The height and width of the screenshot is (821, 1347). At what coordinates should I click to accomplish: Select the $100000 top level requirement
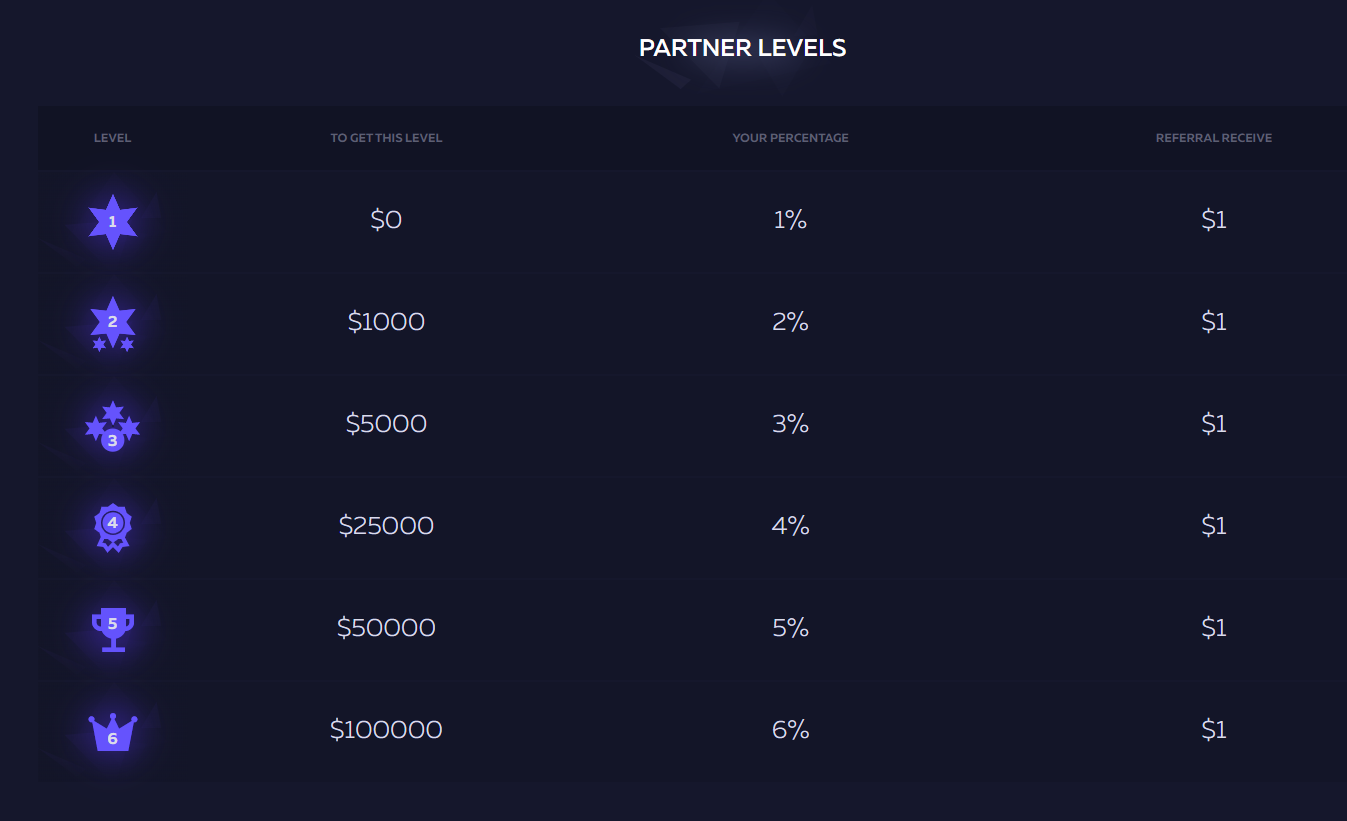(x=386, y=730)
